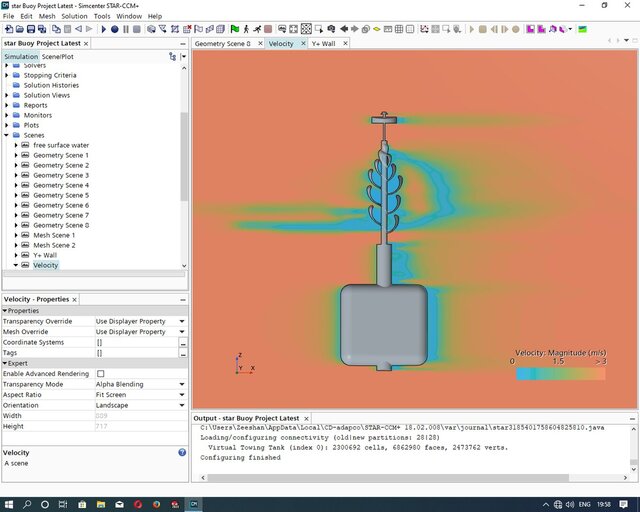Click the XYZ coordinate triad in the scene
The width and height of the screenshot is (640, 512).
[244, 364]
